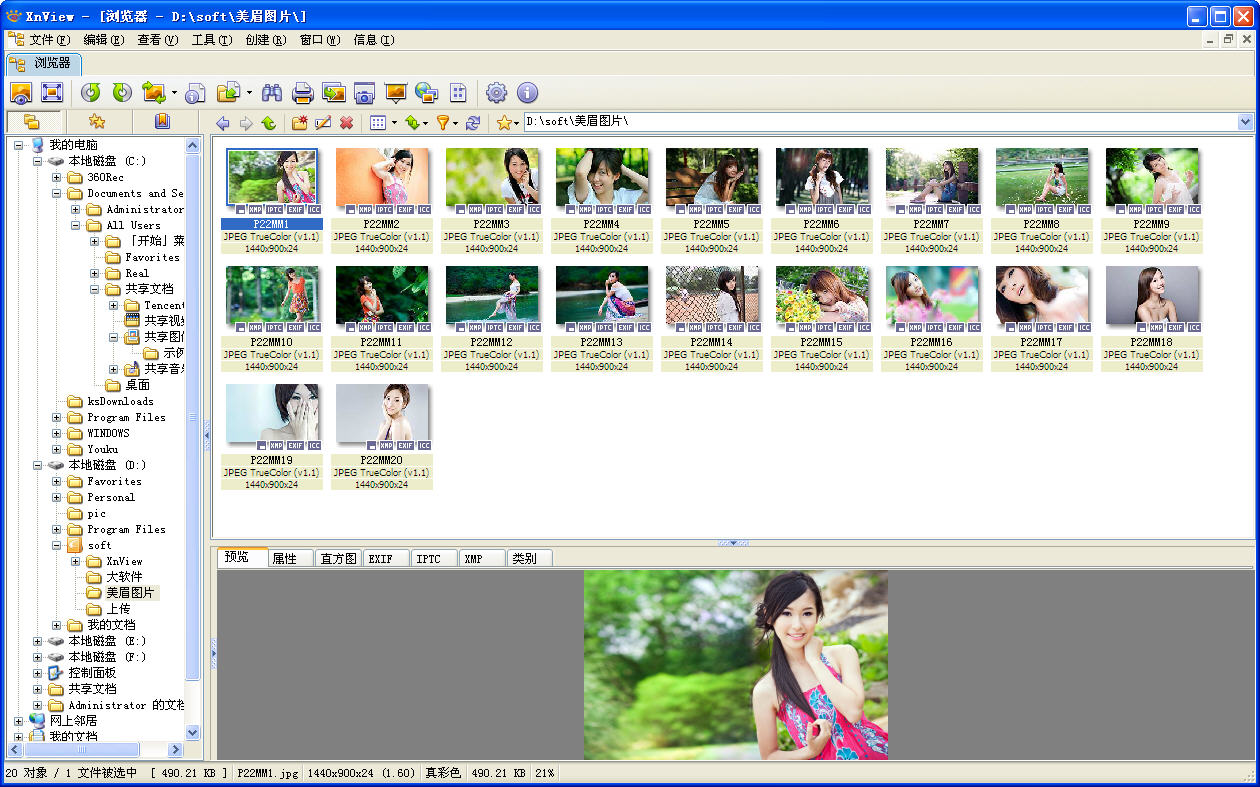Go forward in folder history
The height and width of the screenshot is (787, 1260).
pos(246,123)
